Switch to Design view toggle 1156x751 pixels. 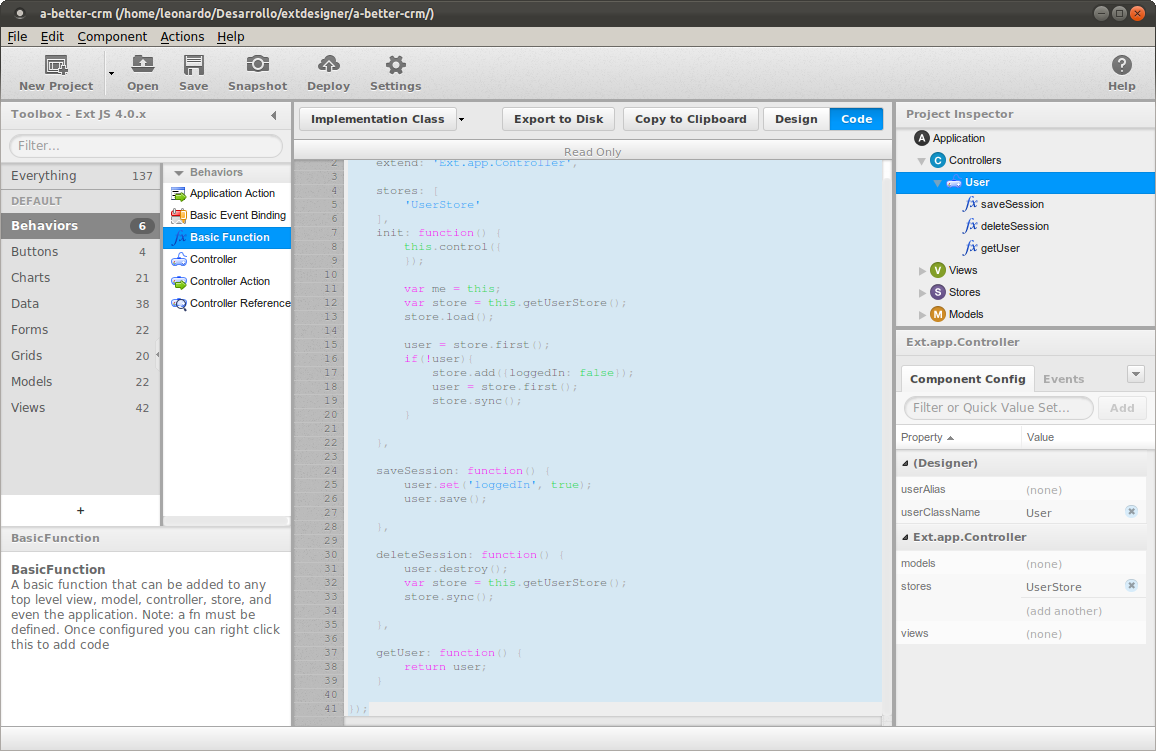(796, 119)
